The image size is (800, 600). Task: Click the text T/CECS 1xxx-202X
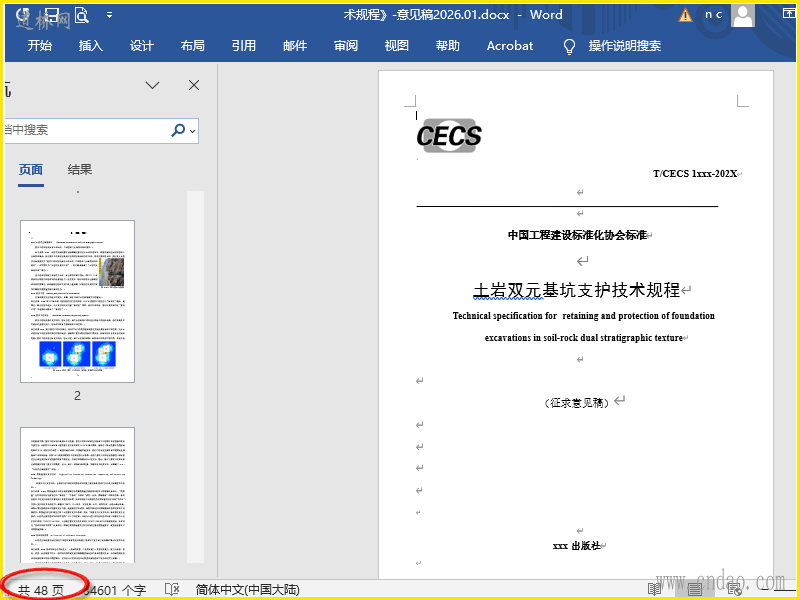coord(695,173)
